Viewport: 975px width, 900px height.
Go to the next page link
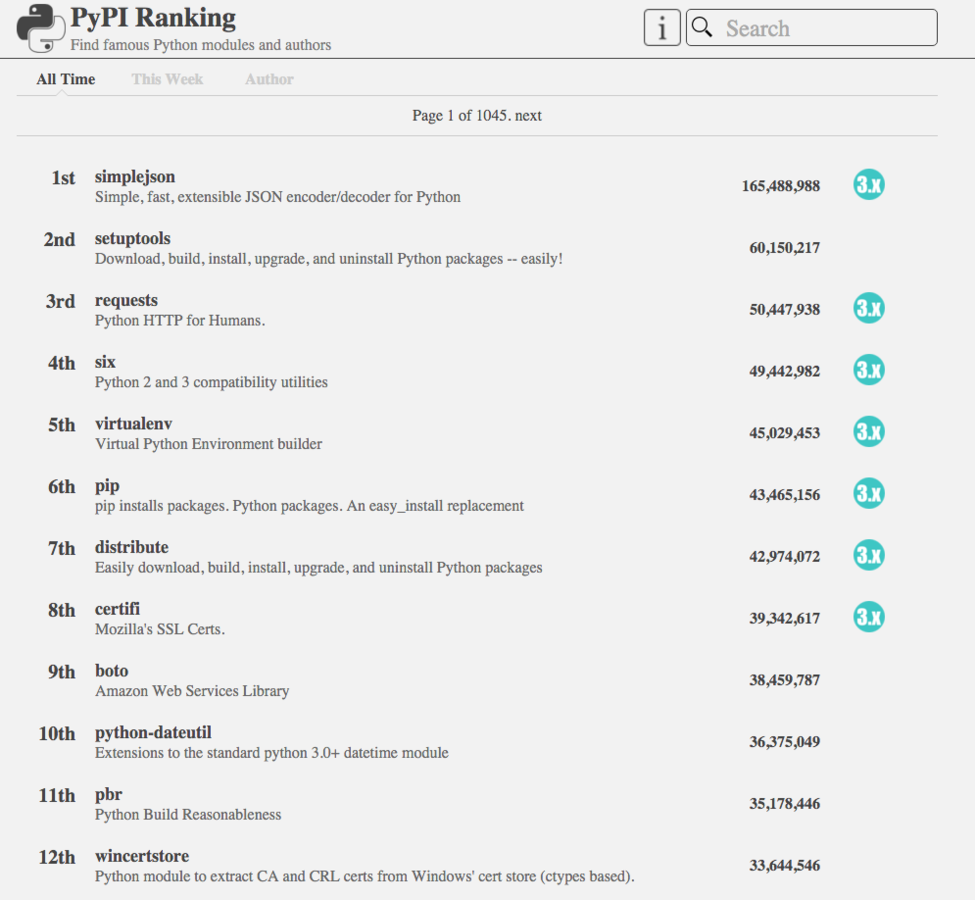(x=528, y=116)
